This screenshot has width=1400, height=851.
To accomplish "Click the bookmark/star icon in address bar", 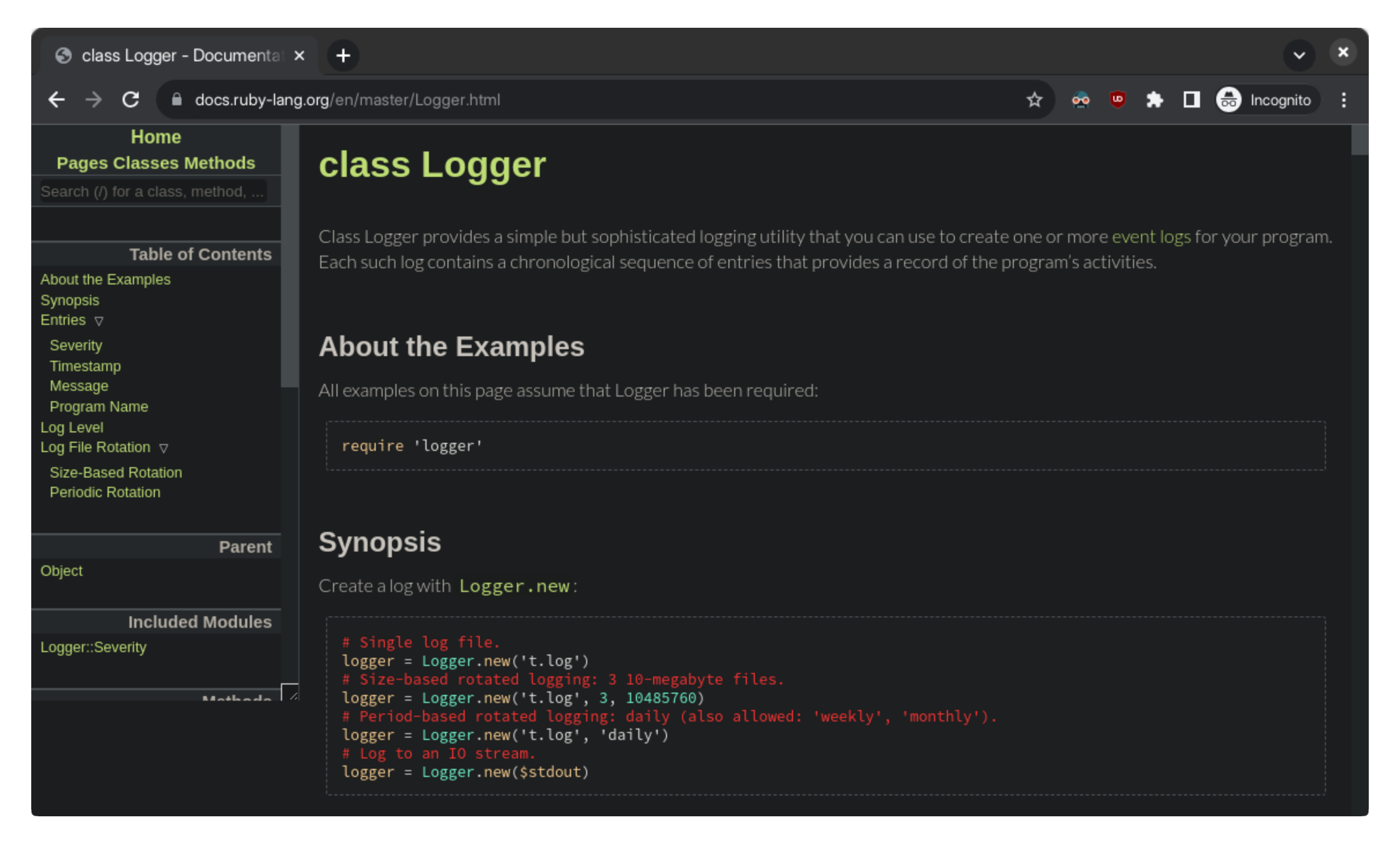I will coord(1034,100).
